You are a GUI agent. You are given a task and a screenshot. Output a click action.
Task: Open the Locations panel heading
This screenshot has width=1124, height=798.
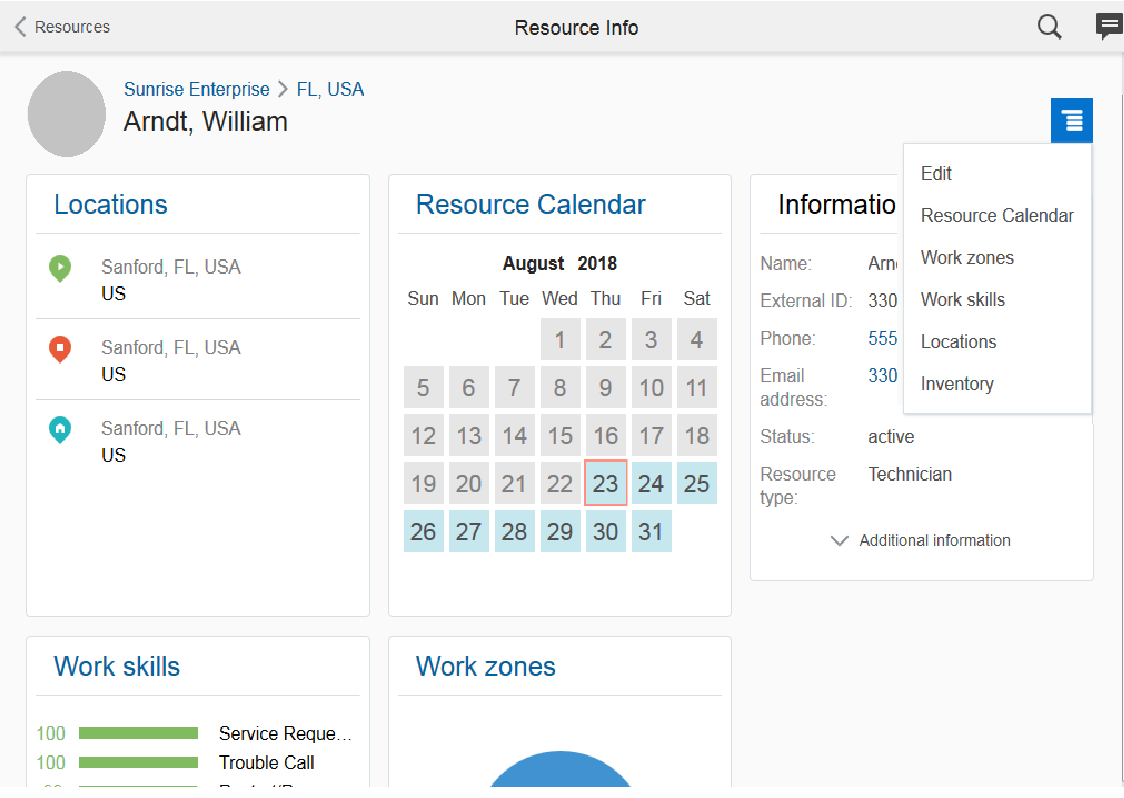[x=111, y=205]
